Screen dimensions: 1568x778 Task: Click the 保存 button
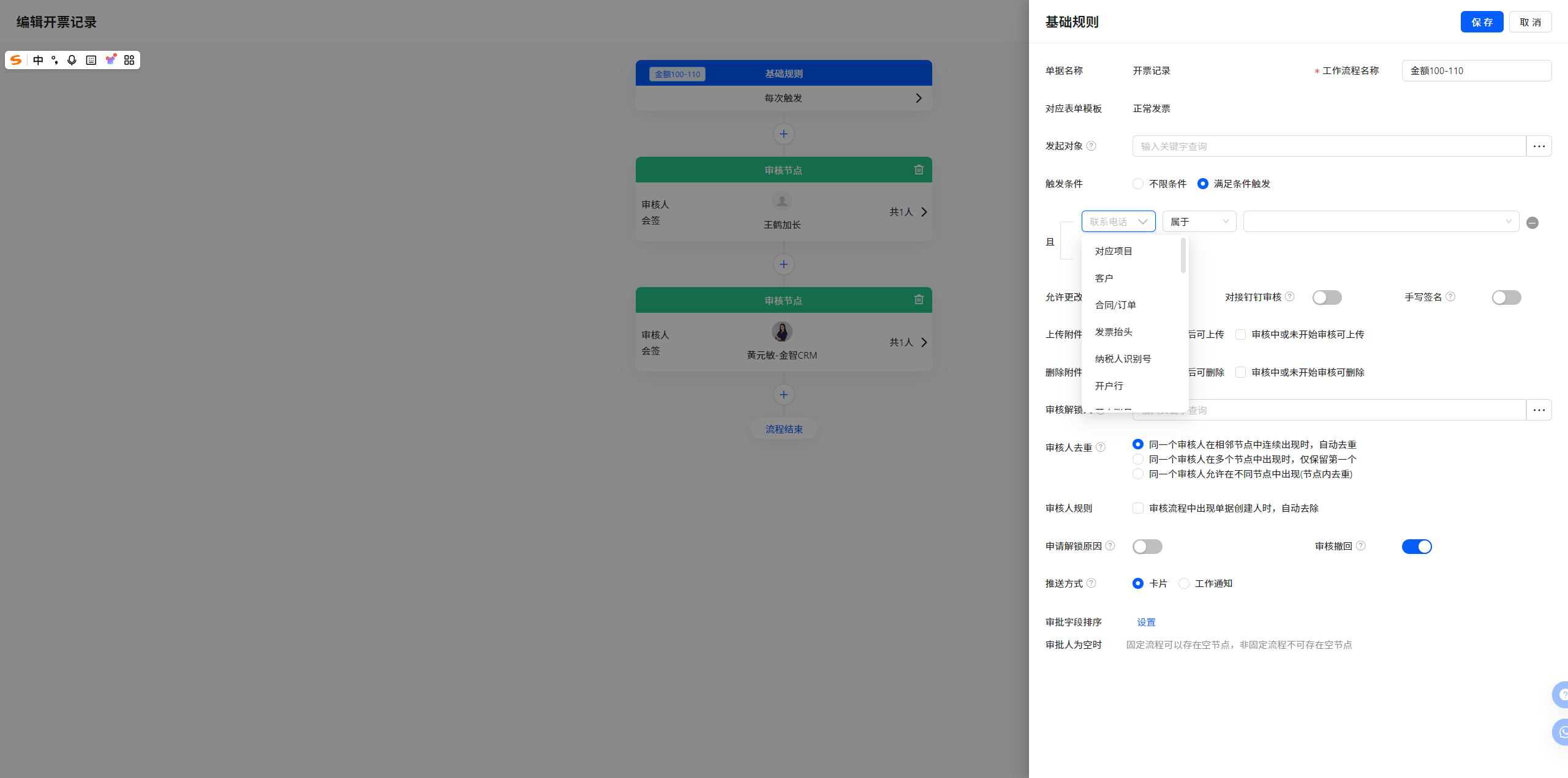click(x=1481, y=22)
